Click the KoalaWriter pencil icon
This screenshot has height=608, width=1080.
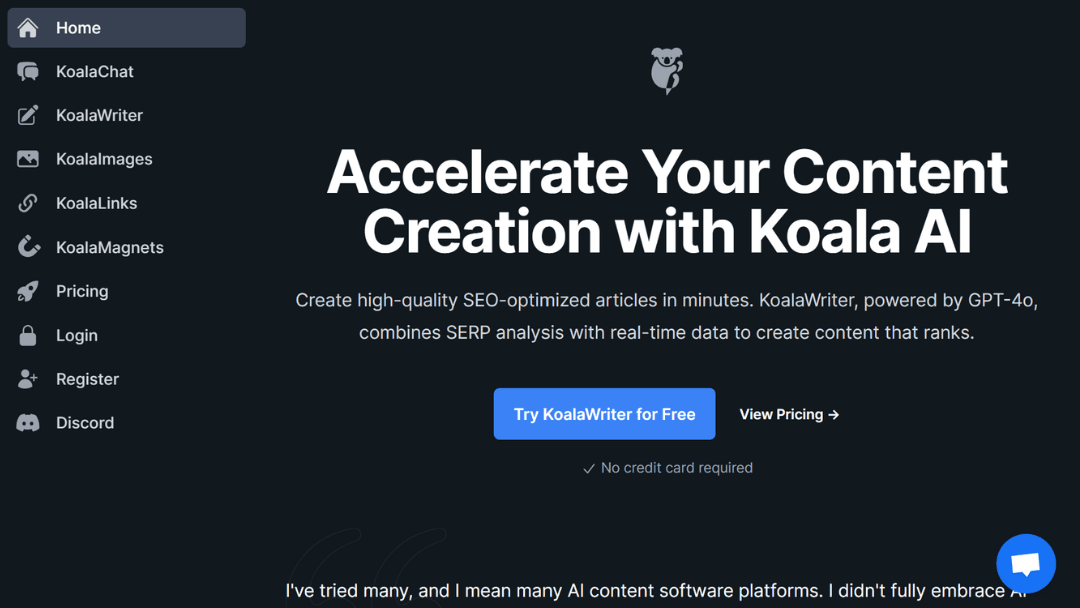27,115
